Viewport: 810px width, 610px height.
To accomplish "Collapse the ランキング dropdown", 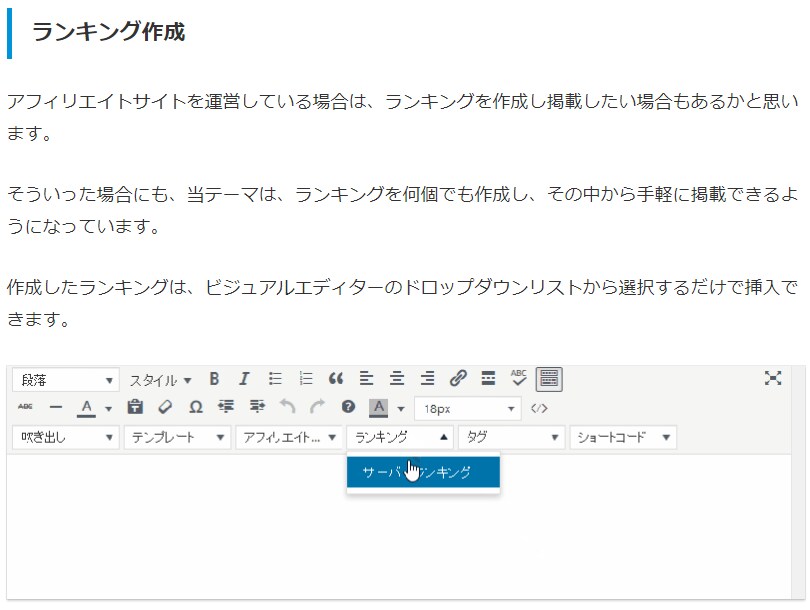I will coord(400,437).
